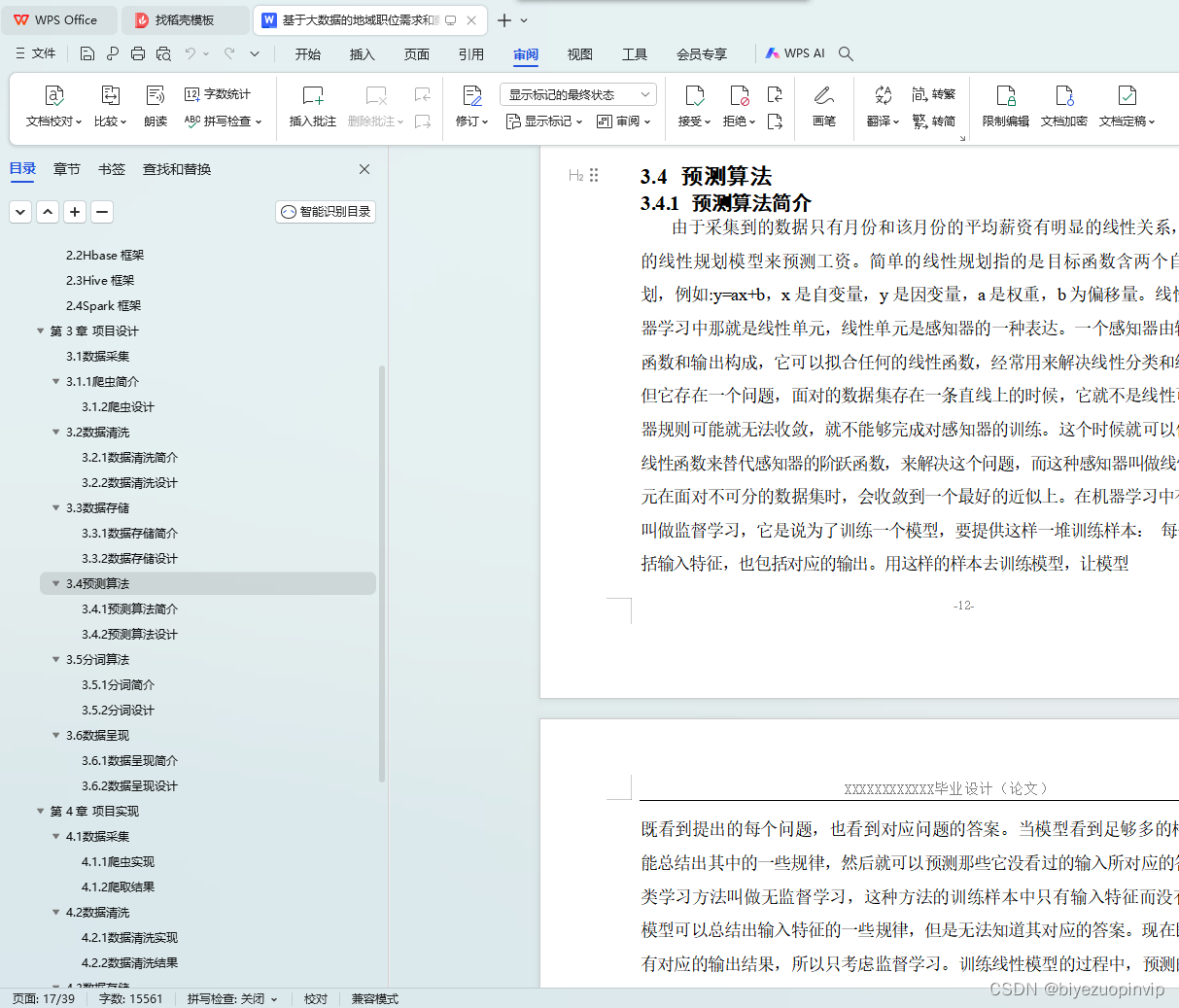Viewport: 1179px width, 1008px height.
Task: Click 页面: 17/39 in status bar
Action: [x=44, y=999]
